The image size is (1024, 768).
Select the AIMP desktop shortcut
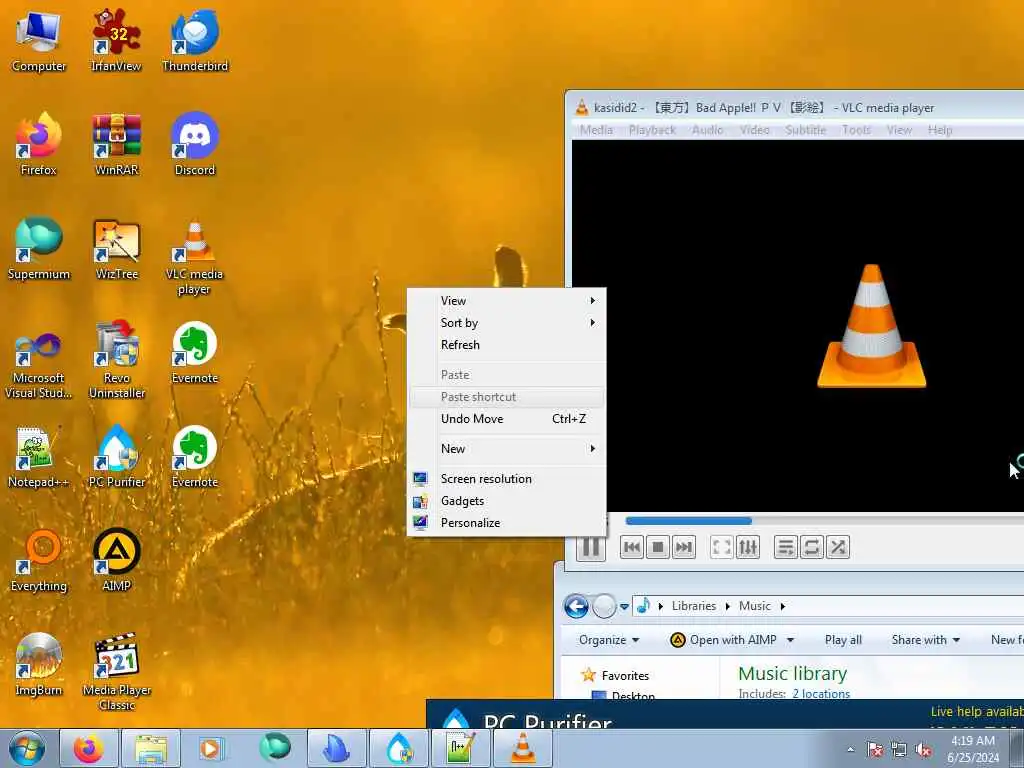(x=116, y=561)
